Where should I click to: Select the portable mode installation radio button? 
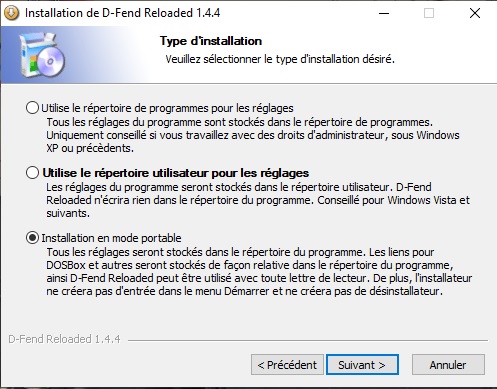pos(32,238)
